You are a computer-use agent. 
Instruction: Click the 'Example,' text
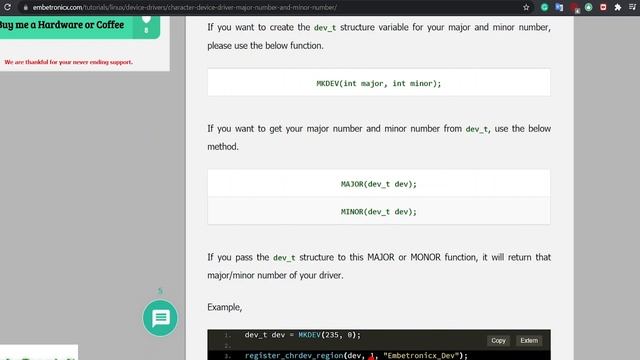pyautogui.click(x=224, y=307)
